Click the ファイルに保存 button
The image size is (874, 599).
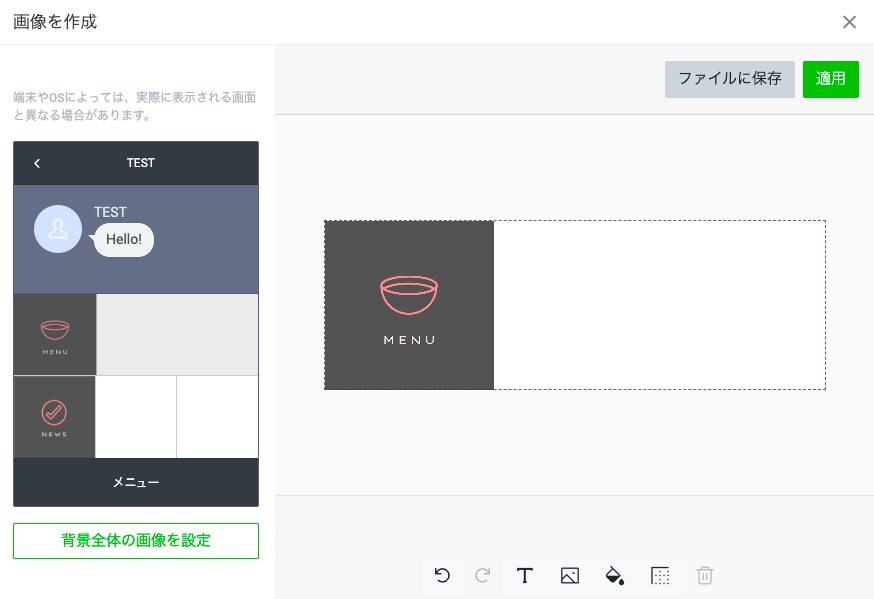point(729,79)
